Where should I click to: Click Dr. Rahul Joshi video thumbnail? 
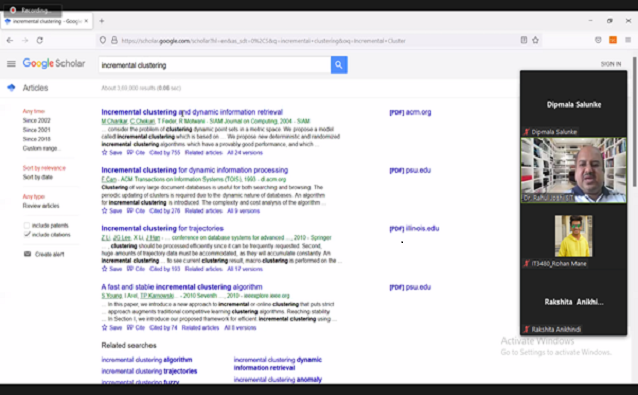click(573, 170)
